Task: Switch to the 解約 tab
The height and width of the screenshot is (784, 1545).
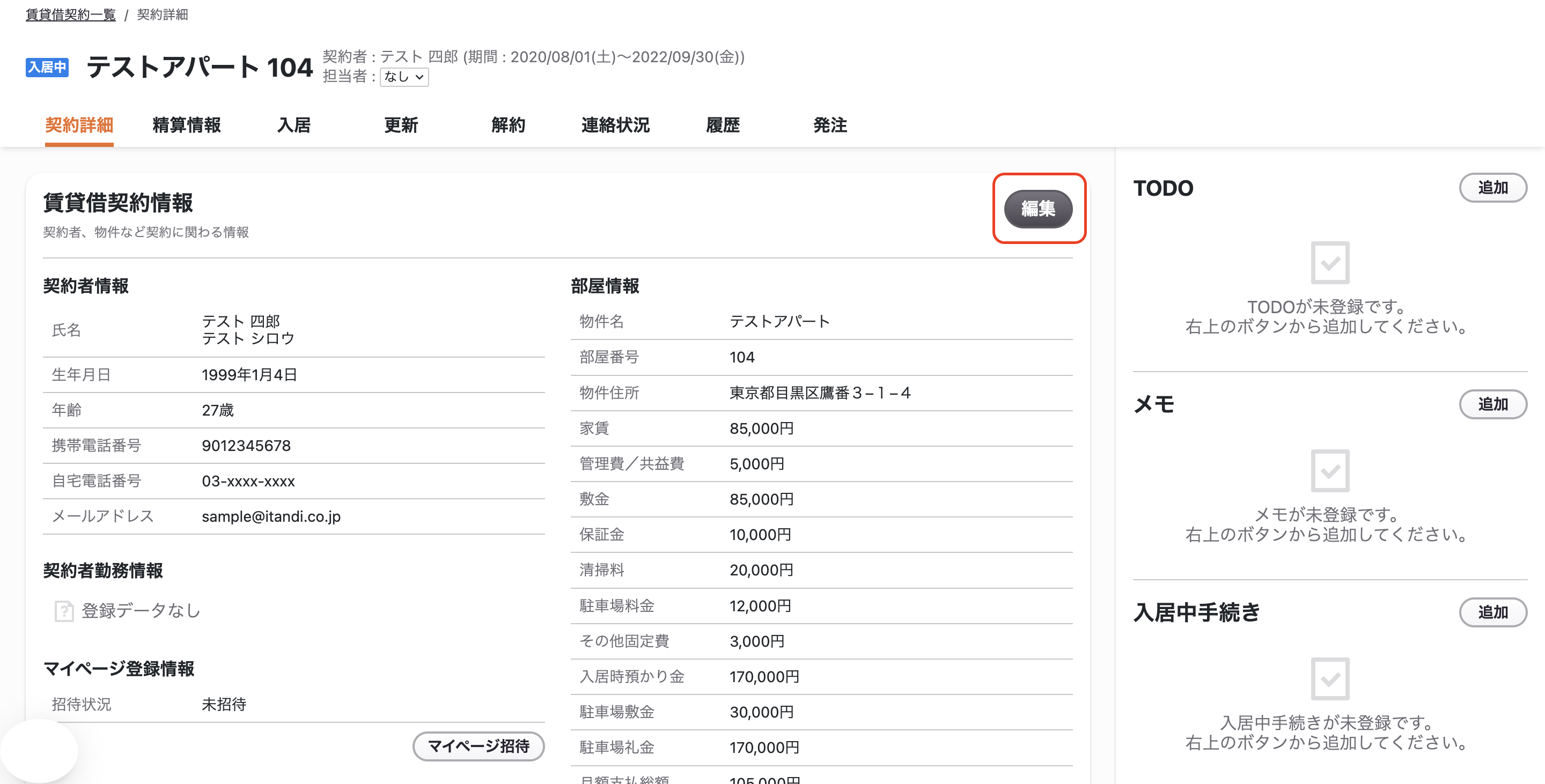Action: pyautogui.click(x=509, y=125)
